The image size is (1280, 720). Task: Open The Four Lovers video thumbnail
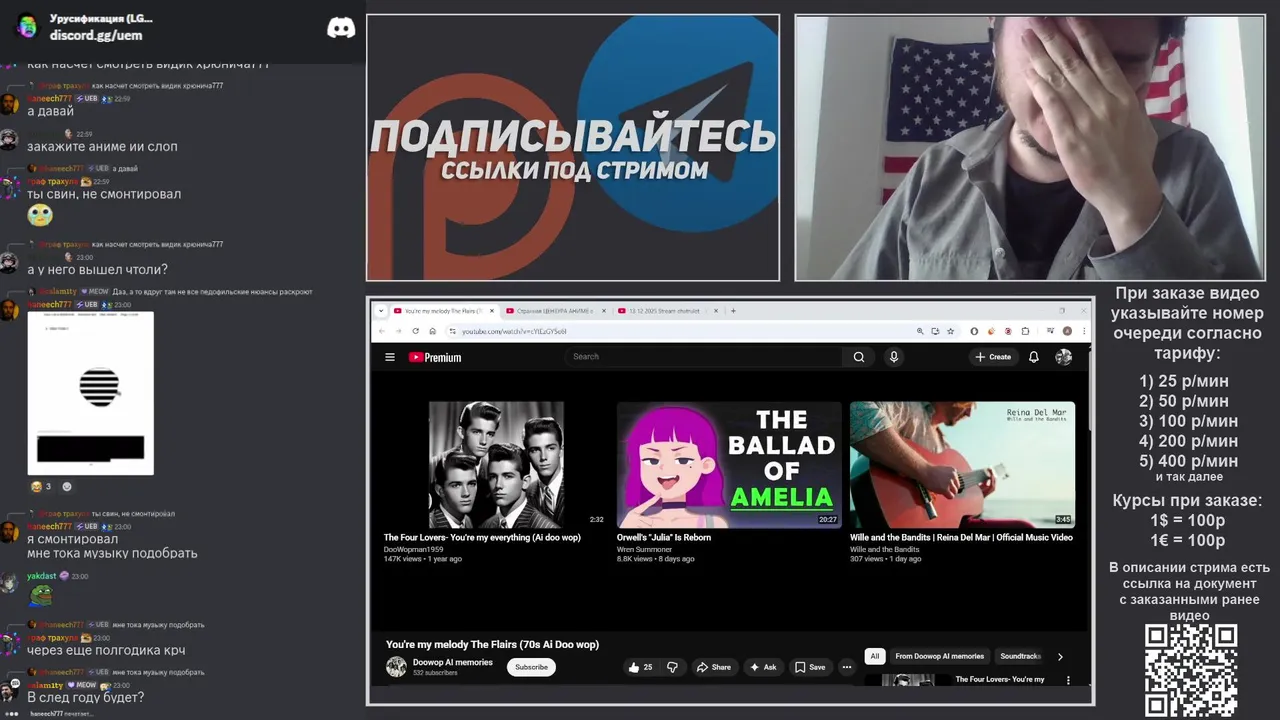(x=496, y=465)
